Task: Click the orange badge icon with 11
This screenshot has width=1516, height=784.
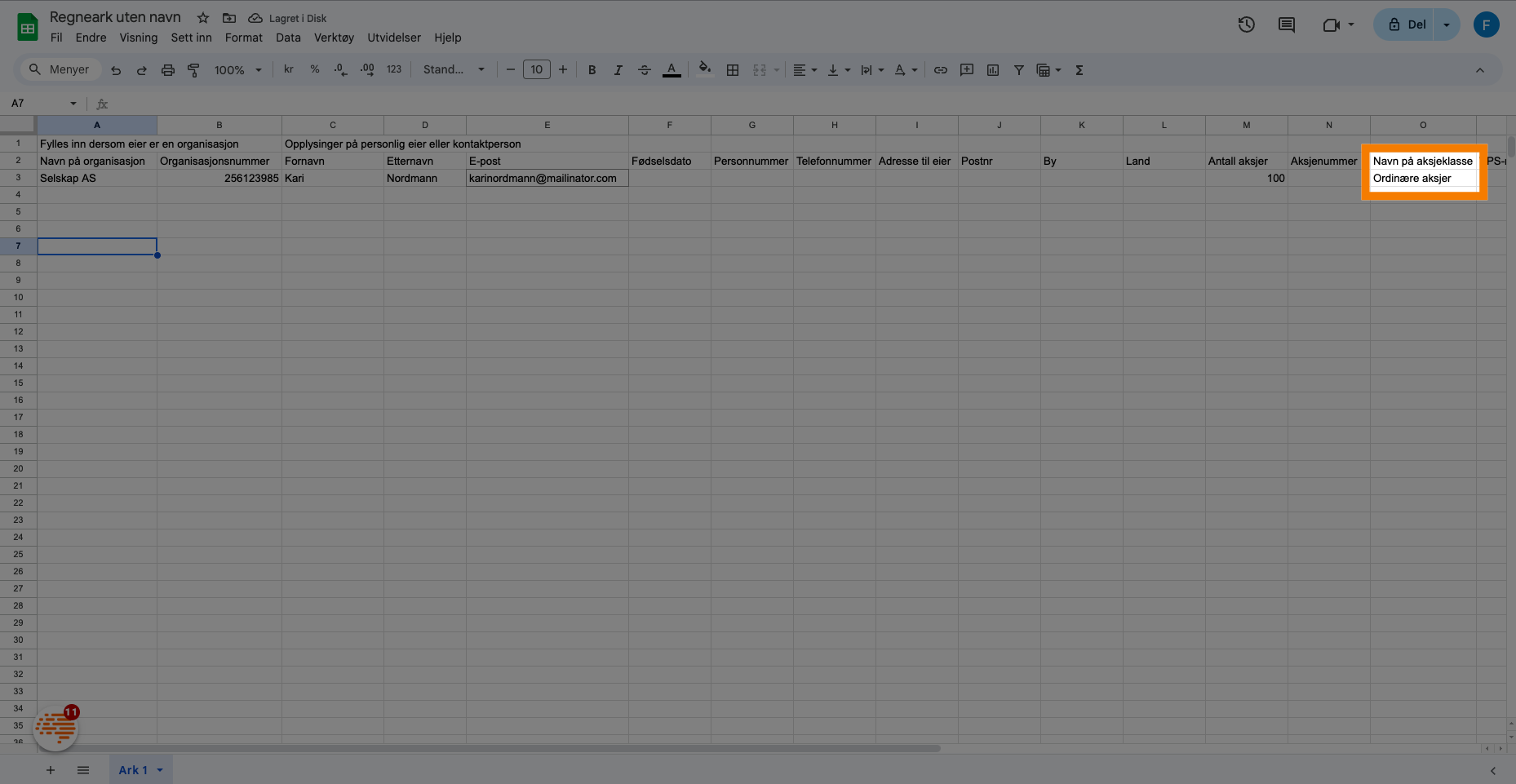Action: (55, 728)
